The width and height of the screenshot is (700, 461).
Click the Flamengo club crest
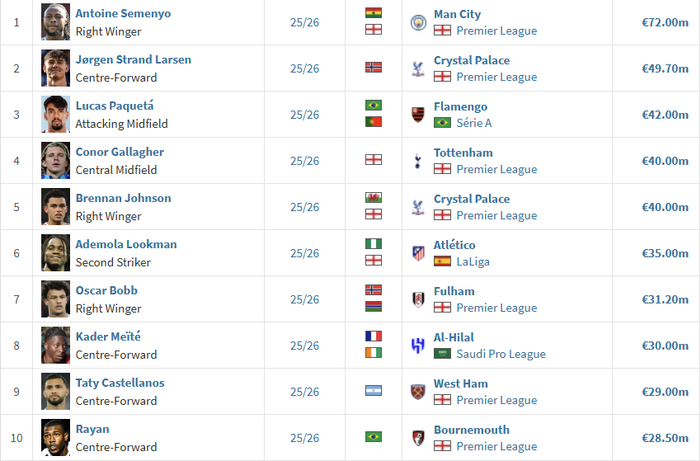pos(418,114)
